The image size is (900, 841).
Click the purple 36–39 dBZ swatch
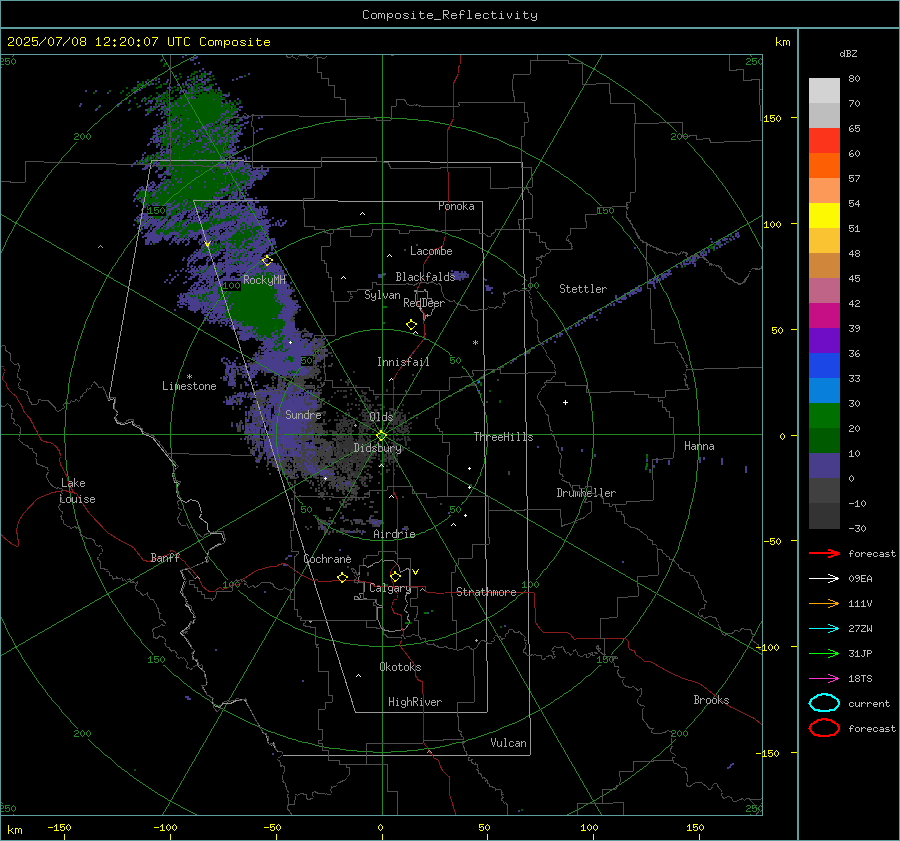click(x=824, y=341)
